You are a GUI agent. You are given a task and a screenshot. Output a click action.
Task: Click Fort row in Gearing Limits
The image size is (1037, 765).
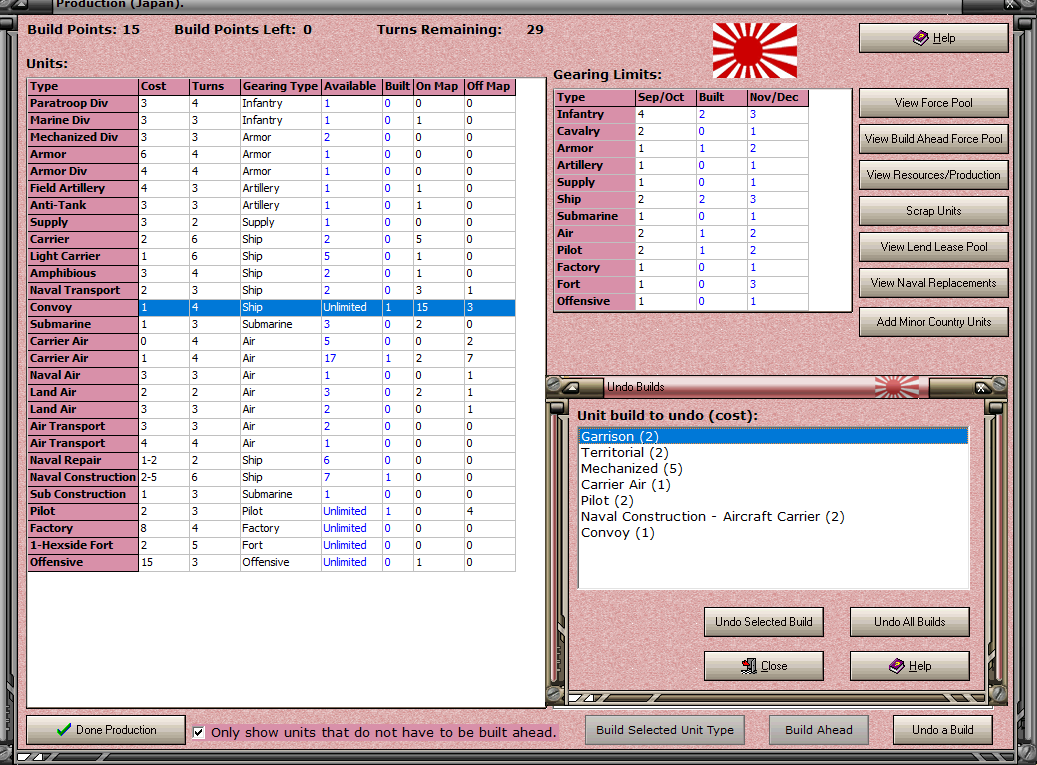point(681,284)
